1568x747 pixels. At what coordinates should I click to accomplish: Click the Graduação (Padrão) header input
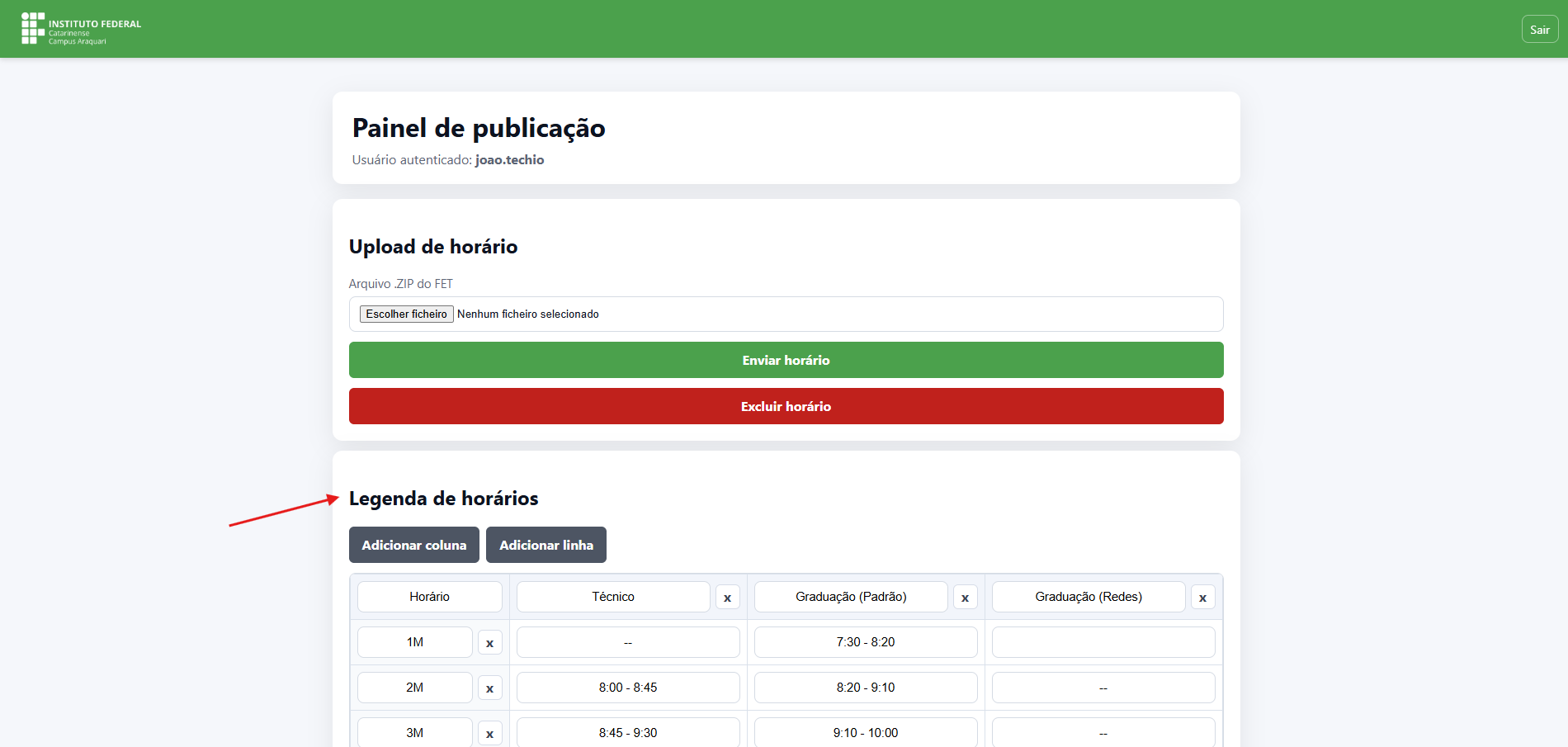[x=850, y=597]
